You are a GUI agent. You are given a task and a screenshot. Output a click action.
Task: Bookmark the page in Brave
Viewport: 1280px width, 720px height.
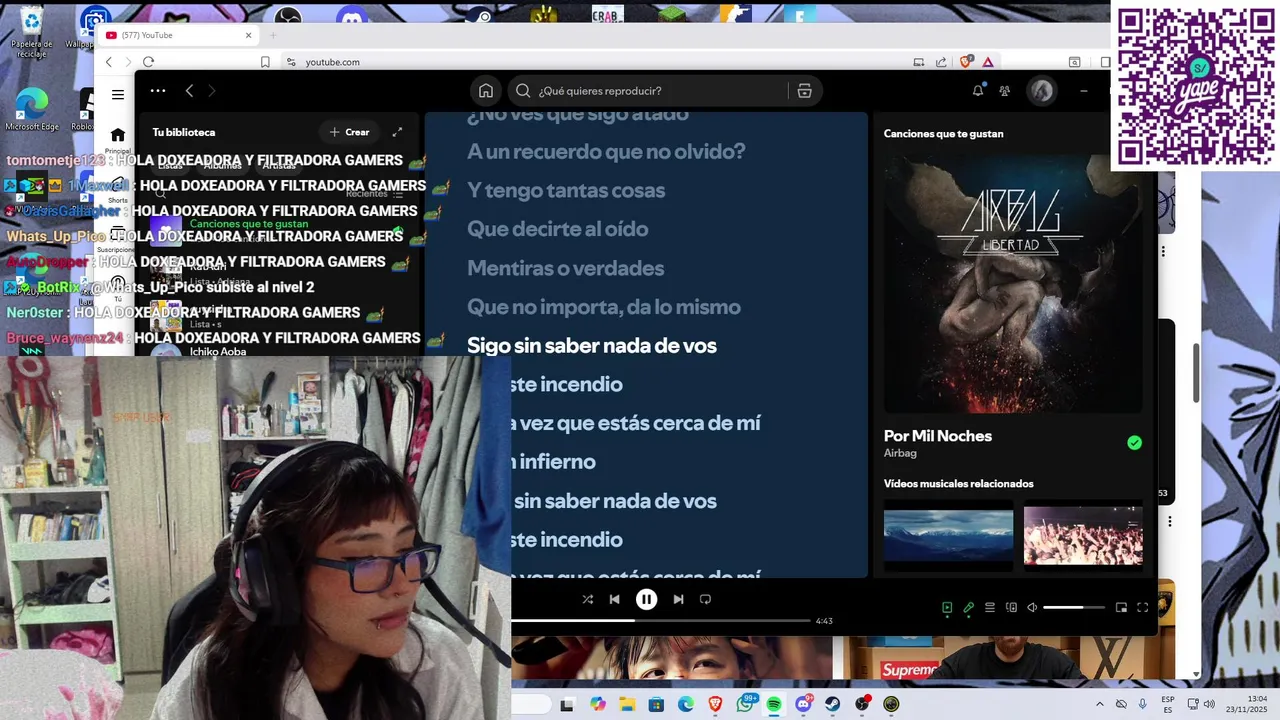(x=265, y=62)
